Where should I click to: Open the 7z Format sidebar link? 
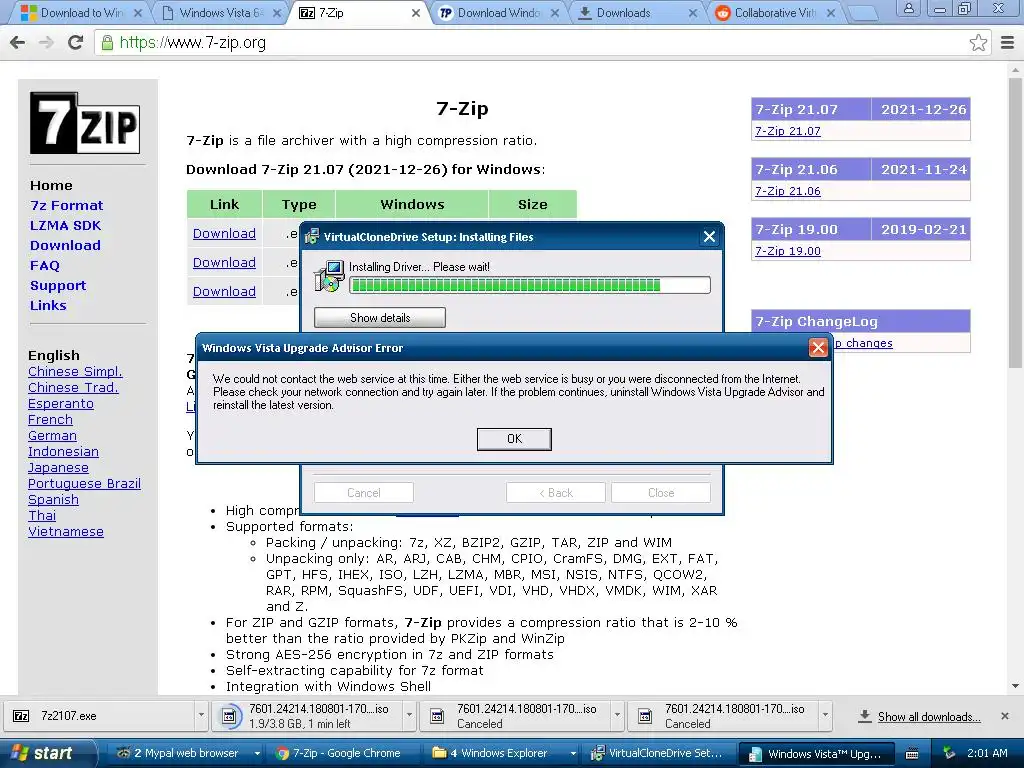click(67, 205)
